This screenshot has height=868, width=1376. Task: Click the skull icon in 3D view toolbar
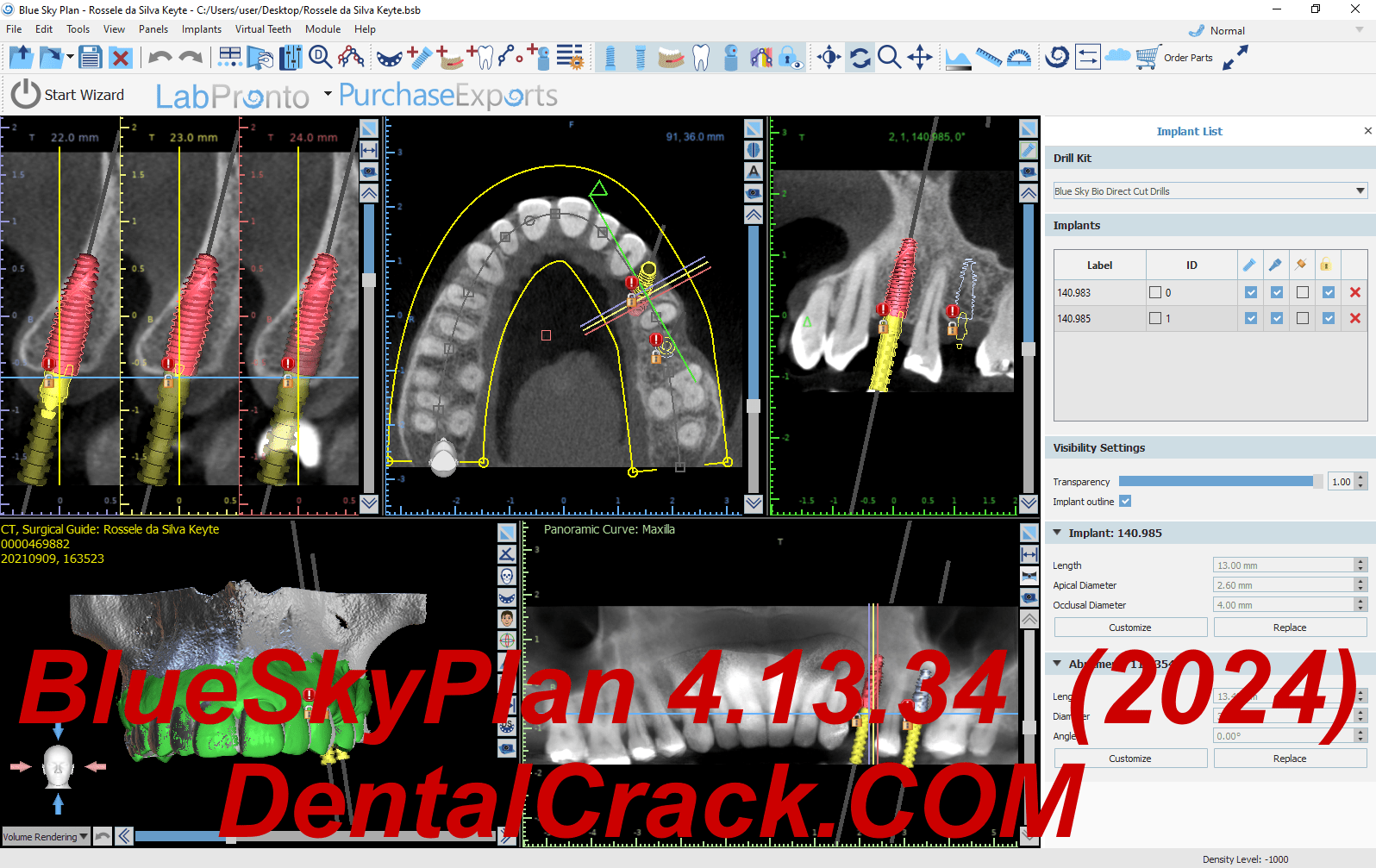tap(507, 575)
